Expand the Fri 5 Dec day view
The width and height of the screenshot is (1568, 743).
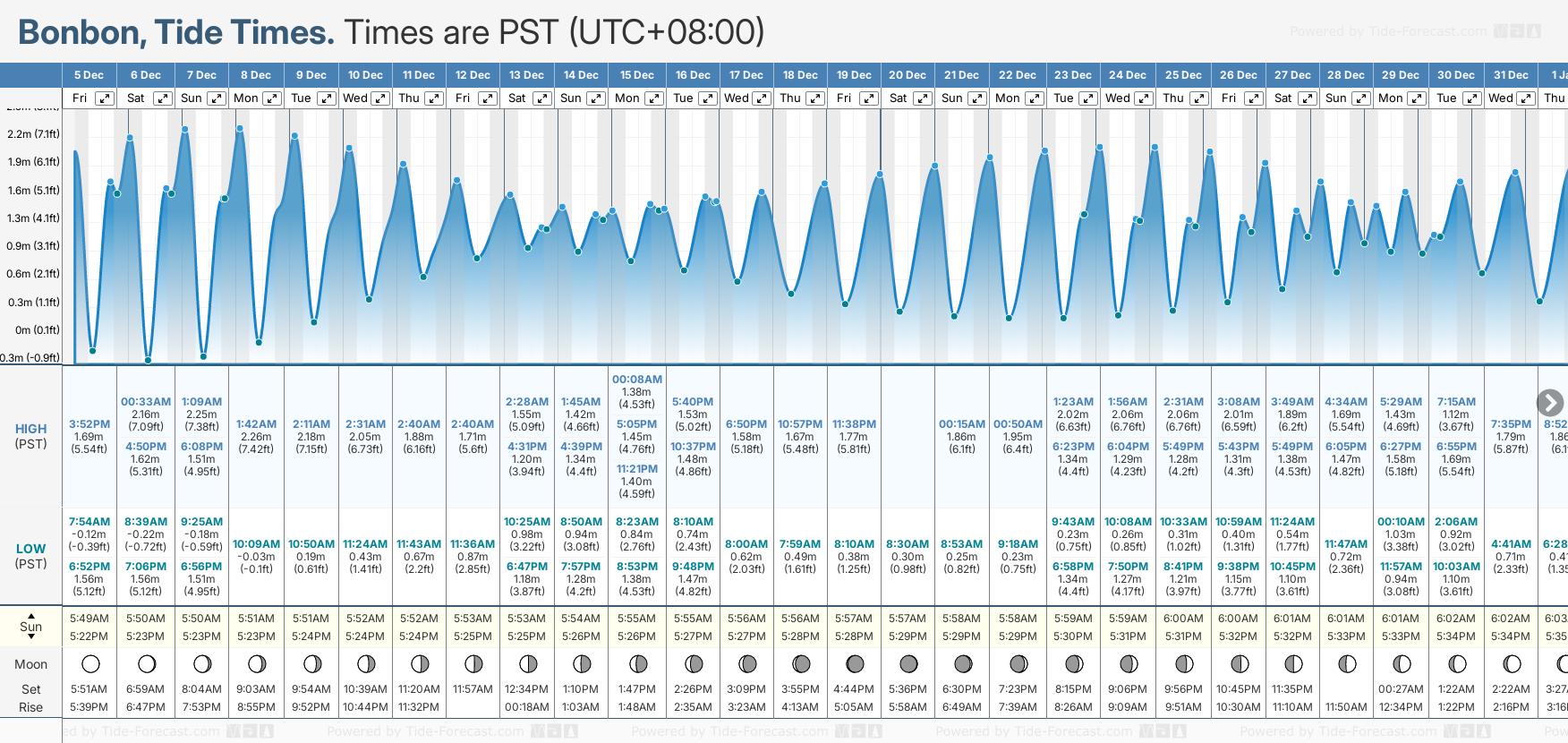tap(105, 98)
